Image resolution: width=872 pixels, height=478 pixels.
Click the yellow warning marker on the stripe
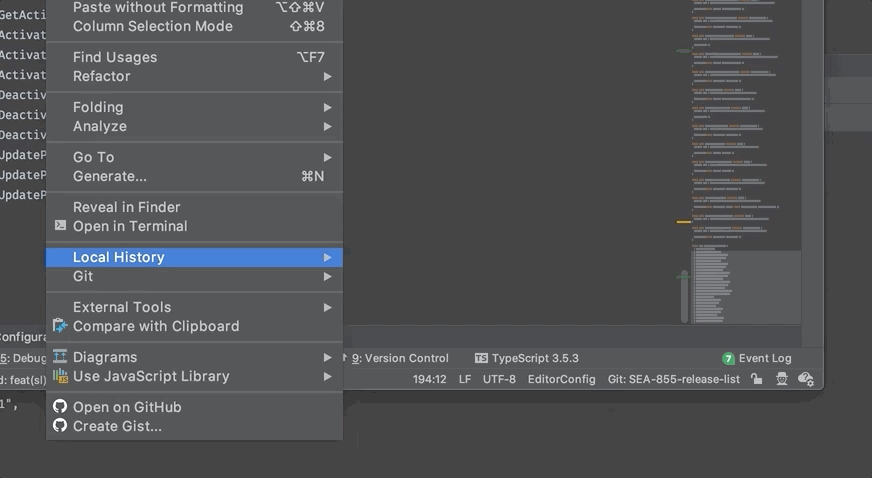(683, 222)
